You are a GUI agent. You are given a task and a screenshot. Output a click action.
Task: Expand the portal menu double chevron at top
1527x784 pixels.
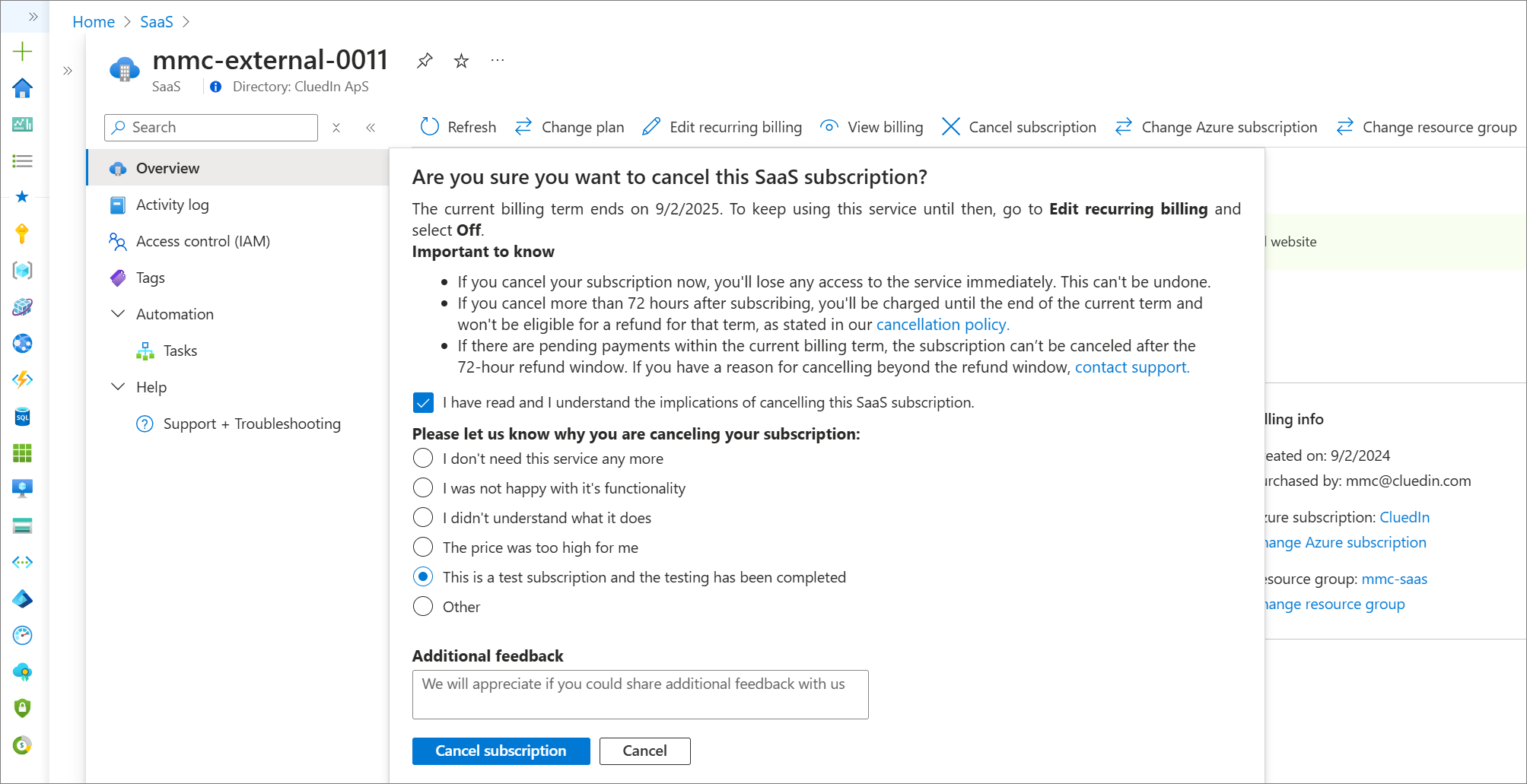coord(33,17)
